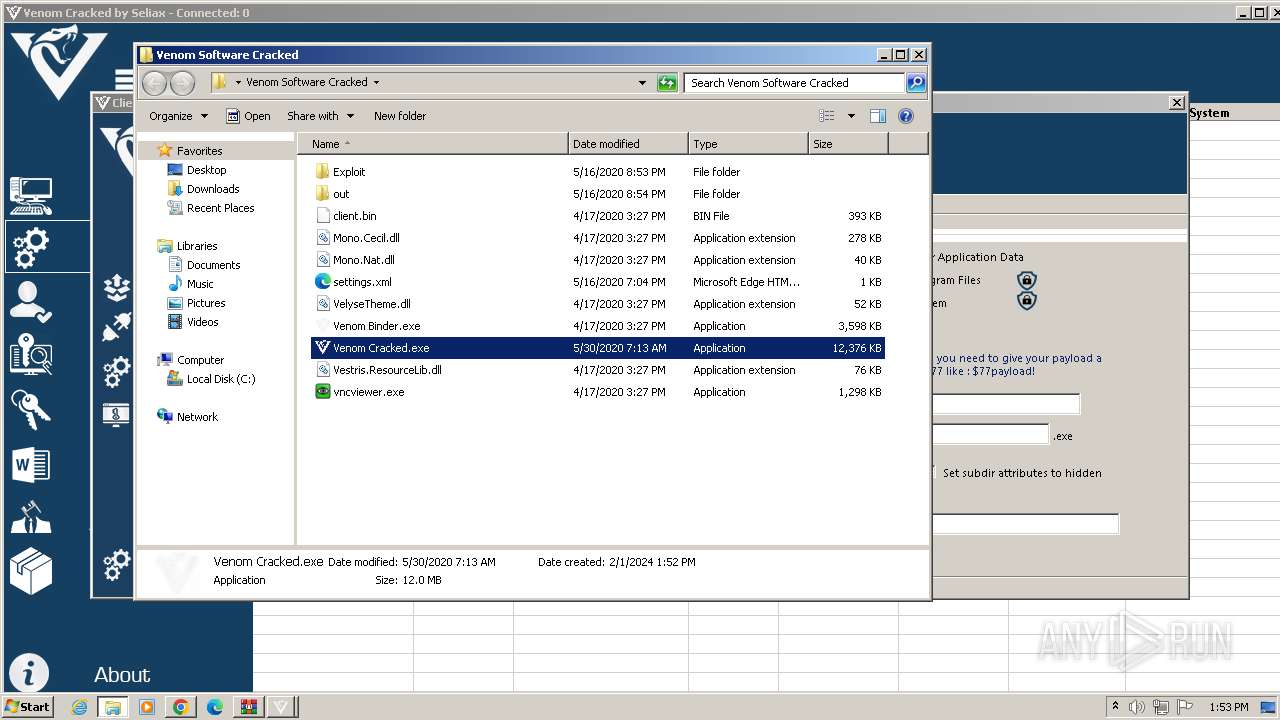The image size is (1280, 720).
Task: Click the lock icon beside Program Files
Action: (1026, 280)
